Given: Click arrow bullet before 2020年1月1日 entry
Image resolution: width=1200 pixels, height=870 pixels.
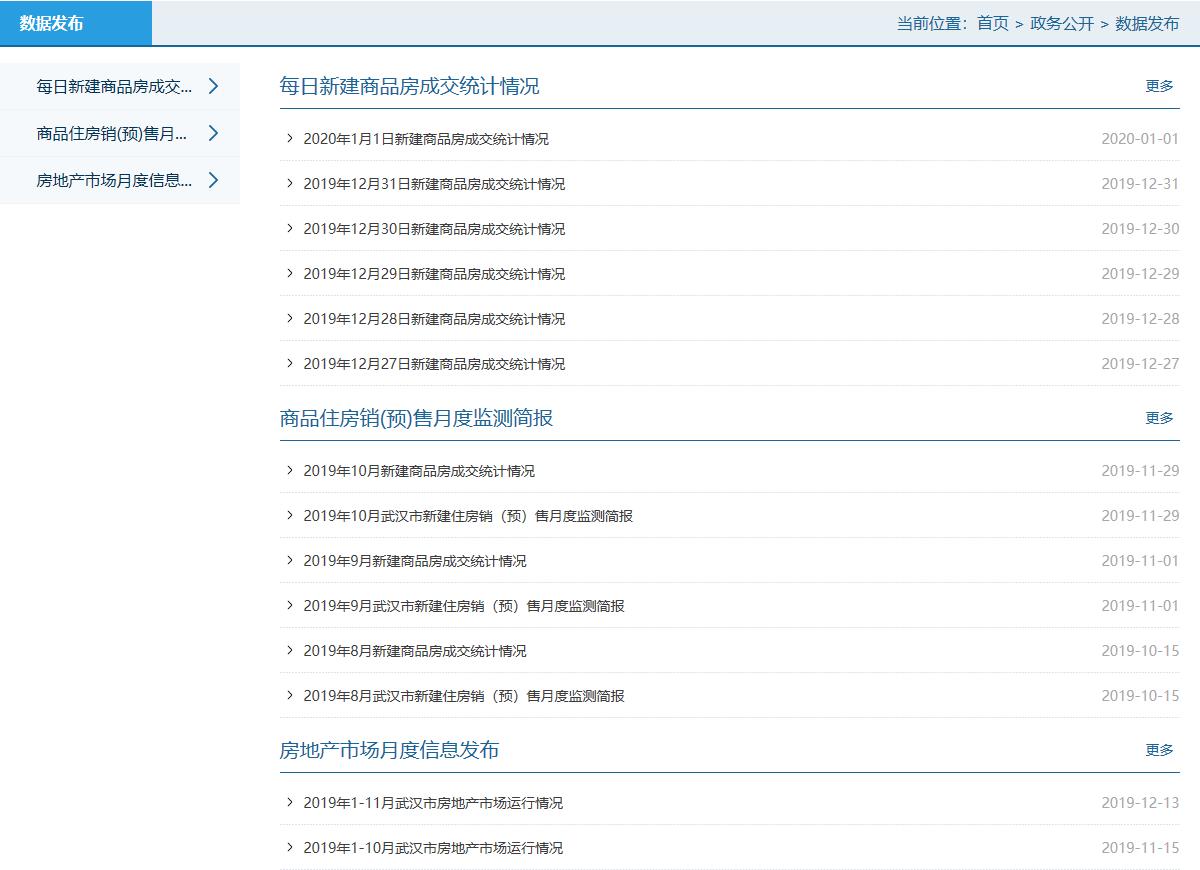Looking at the screenshot, I should 290,139.
